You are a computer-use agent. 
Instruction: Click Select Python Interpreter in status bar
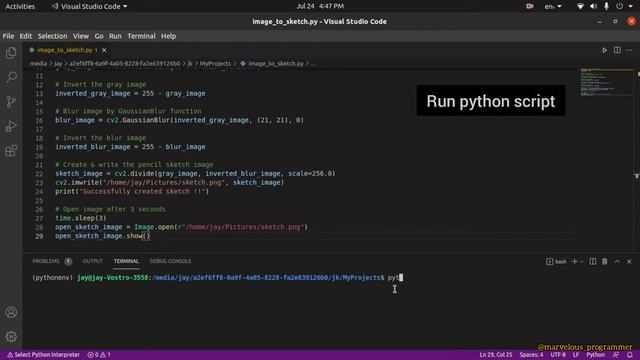point(43,355)
